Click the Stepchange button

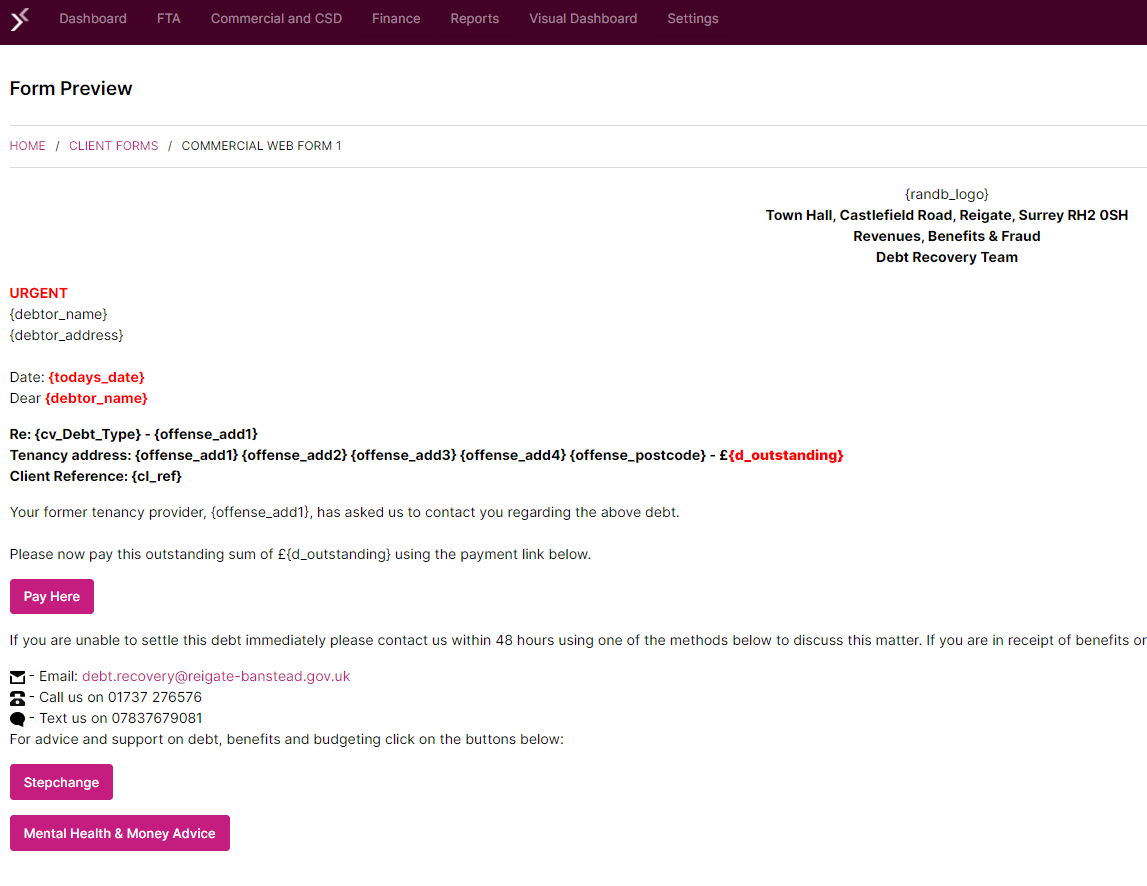click(x=61, y=782)
